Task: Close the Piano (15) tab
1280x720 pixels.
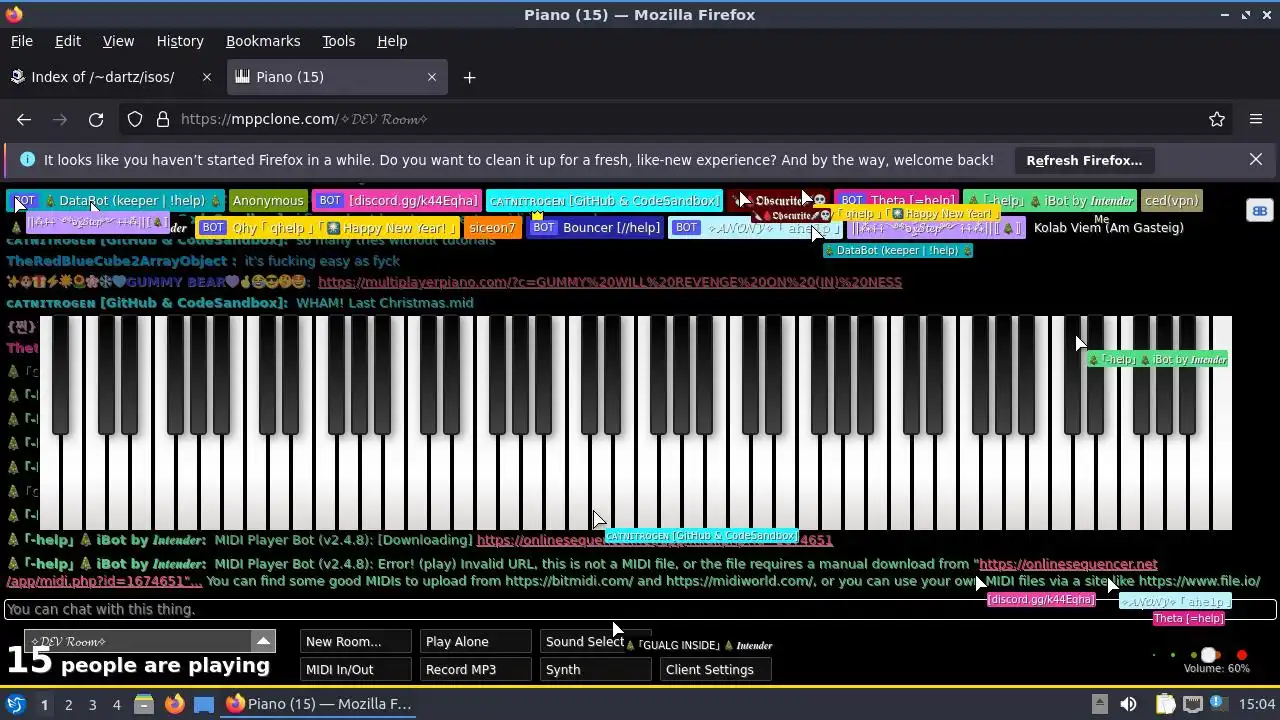Action: coord(432,77)
